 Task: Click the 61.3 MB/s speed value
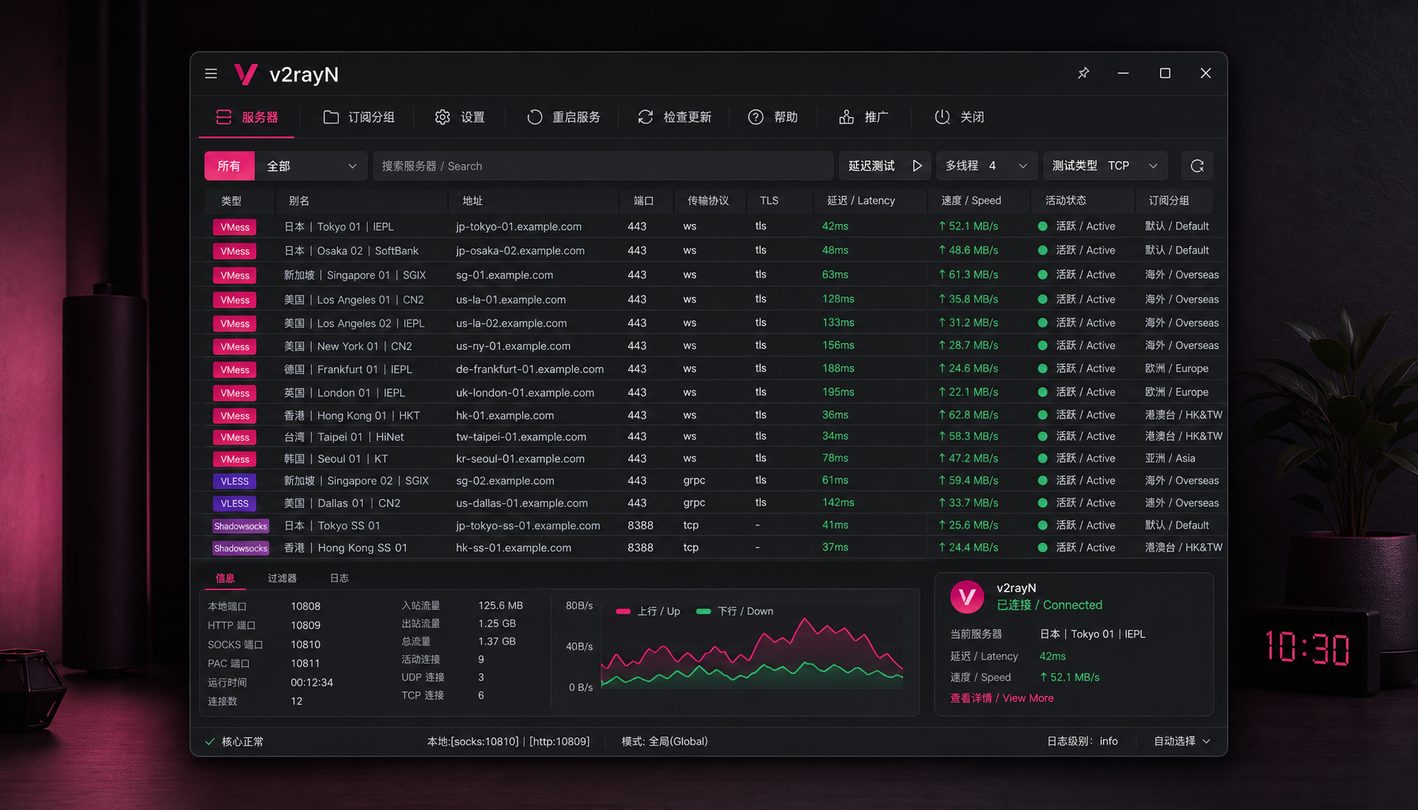(968, 275)
